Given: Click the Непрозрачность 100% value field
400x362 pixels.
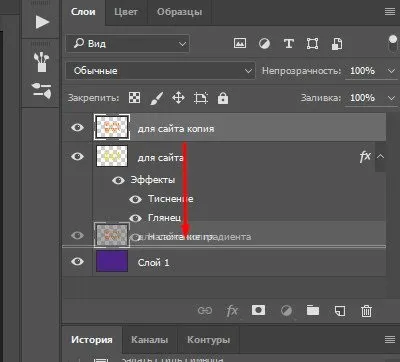Looking at the screenshot, I should (363, 71).
